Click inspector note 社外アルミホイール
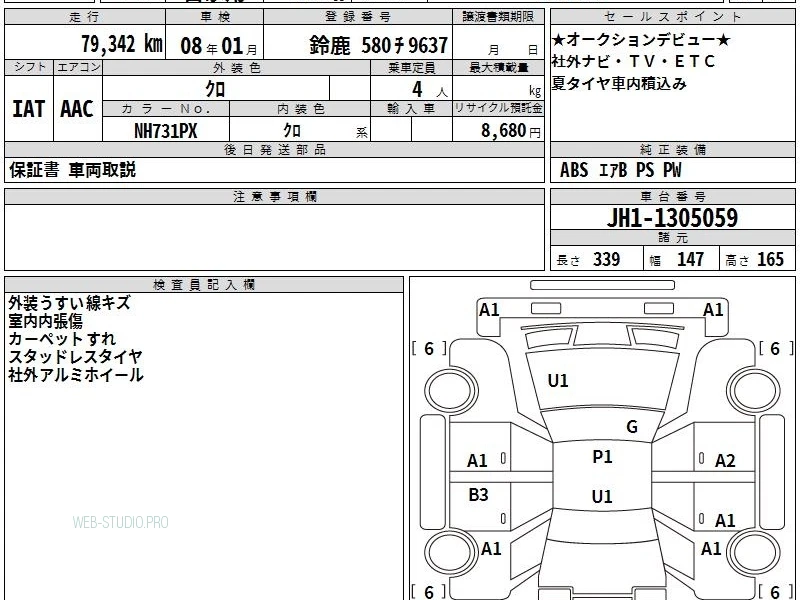The width and height of the screenshot is (800, 600). click(76, 375)
